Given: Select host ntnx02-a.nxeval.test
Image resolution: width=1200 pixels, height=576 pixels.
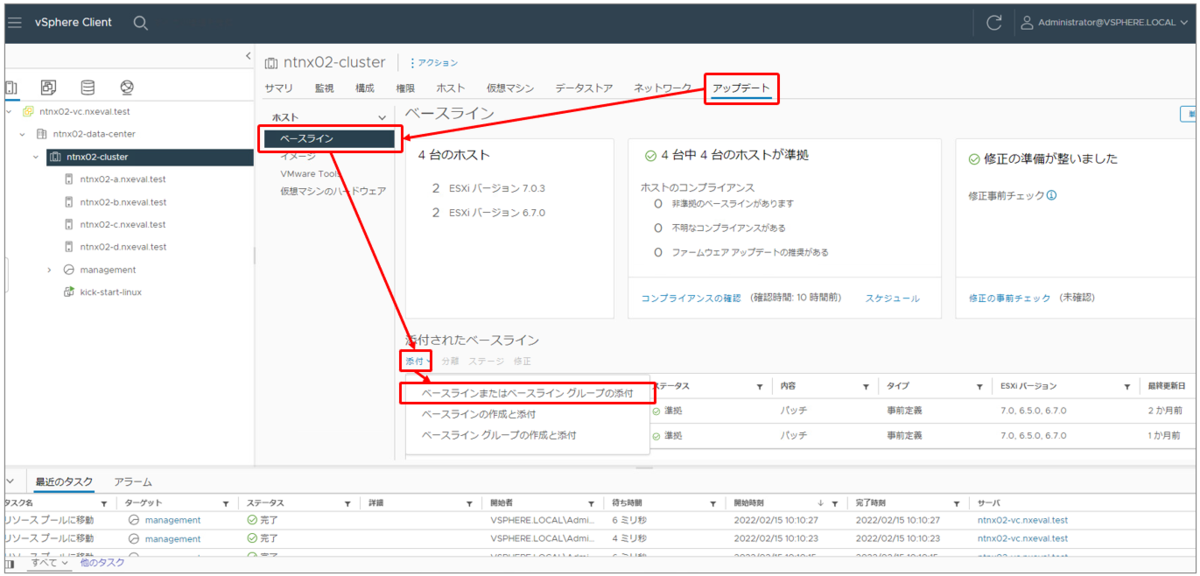Looking at the screenshot, I should pos(122,179).
